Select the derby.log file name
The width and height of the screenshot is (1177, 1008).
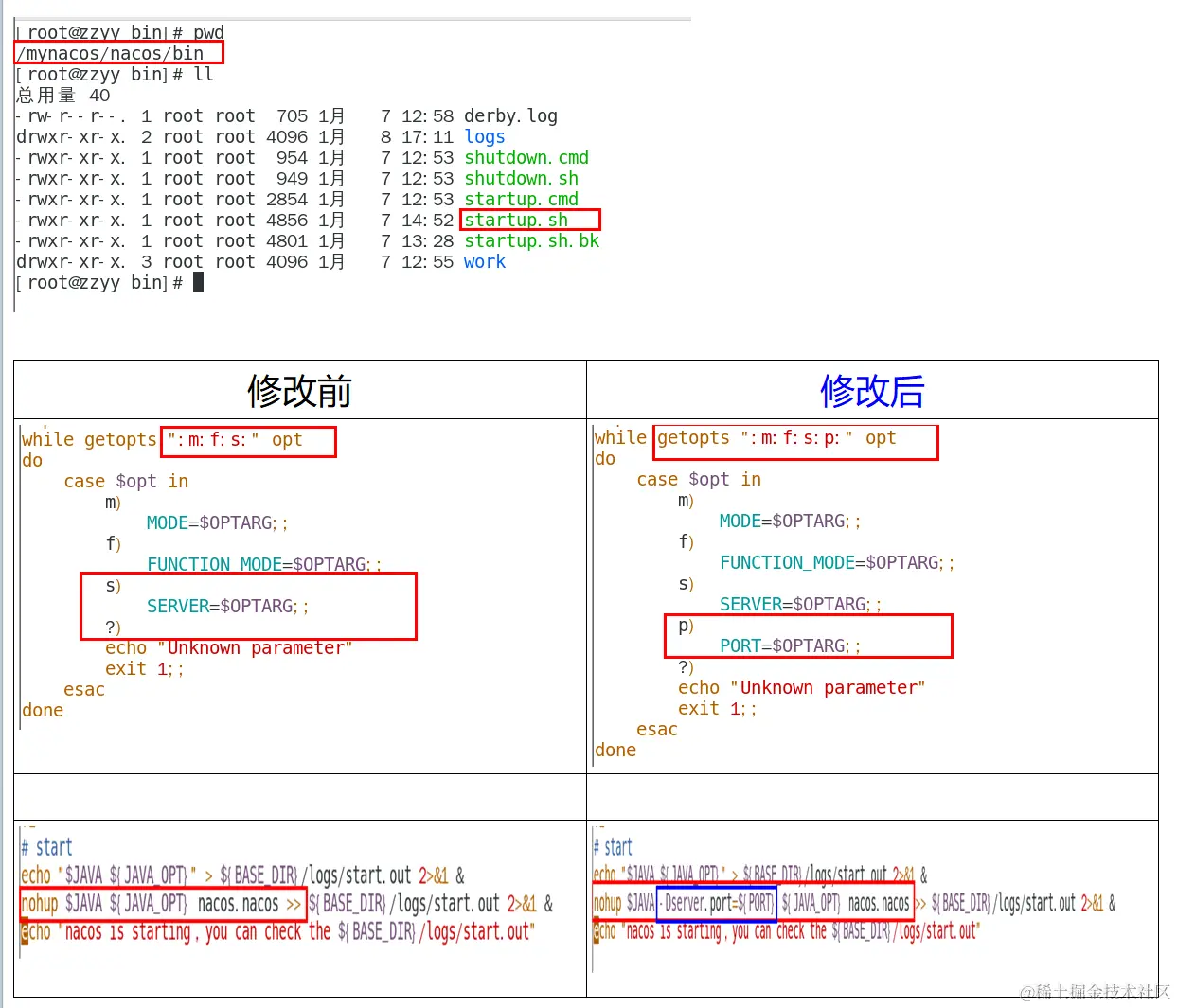pos(510,116)
